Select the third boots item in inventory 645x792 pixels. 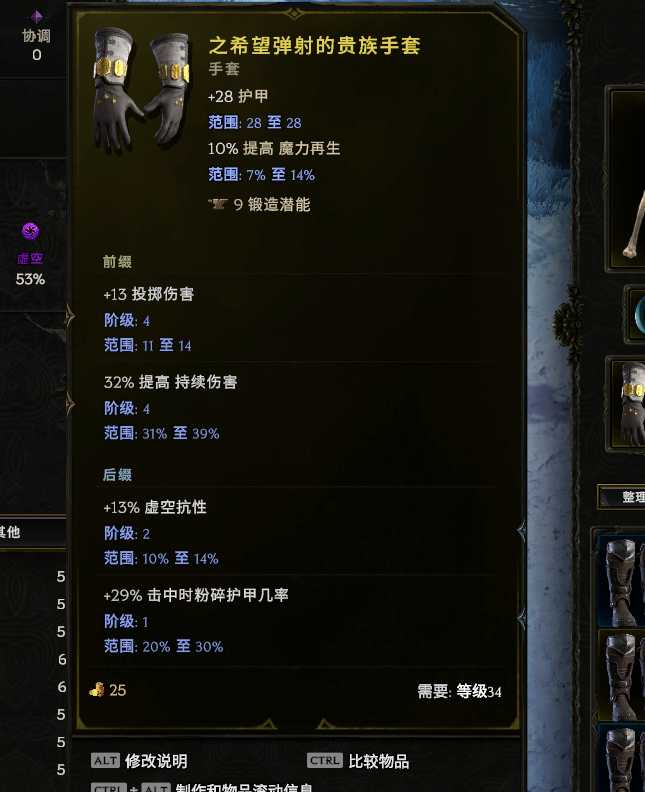click(625, 759)
